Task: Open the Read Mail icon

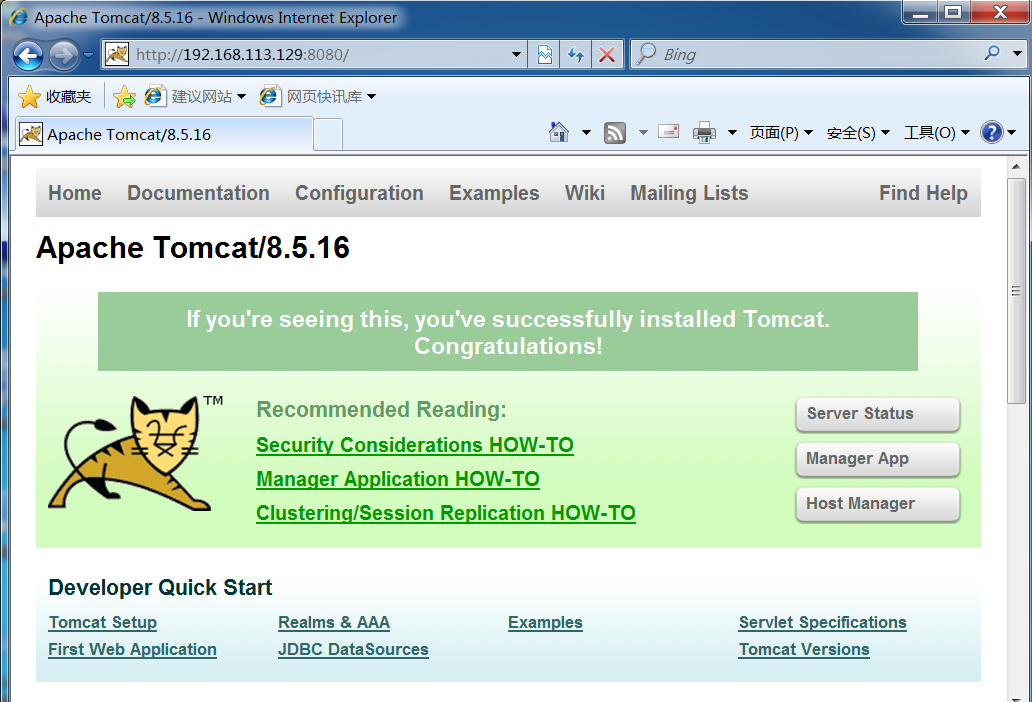Action: [x=668, y=131]
